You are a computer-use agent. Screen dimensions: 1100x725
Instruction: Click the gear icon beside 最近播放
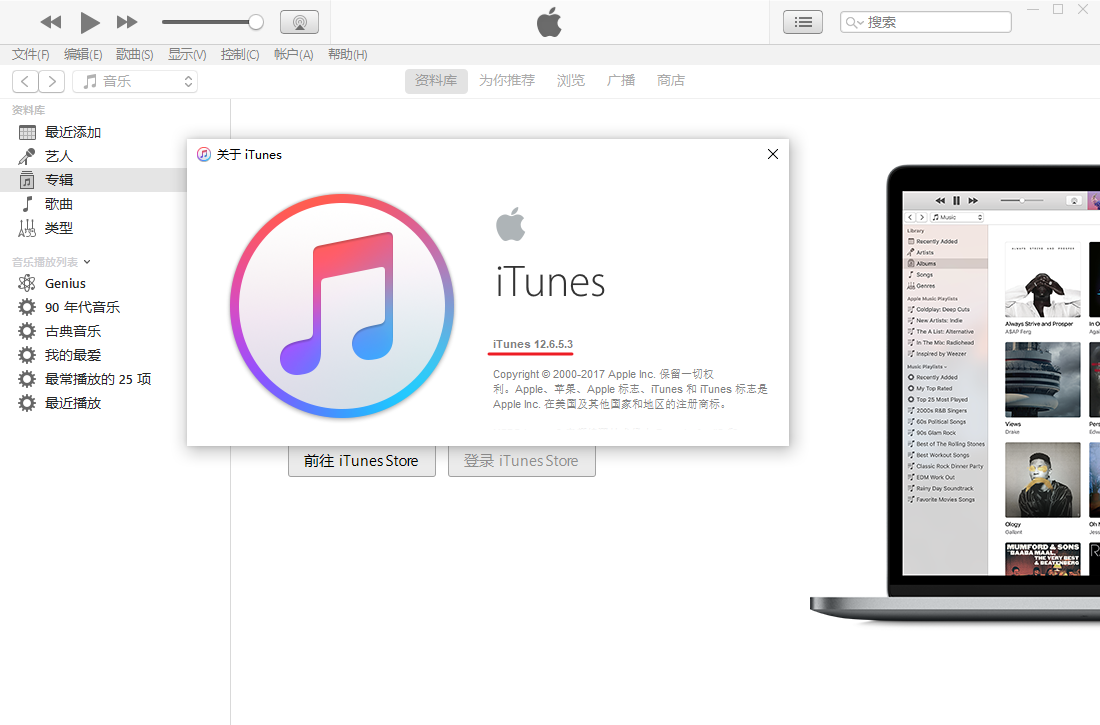(27, 403)
